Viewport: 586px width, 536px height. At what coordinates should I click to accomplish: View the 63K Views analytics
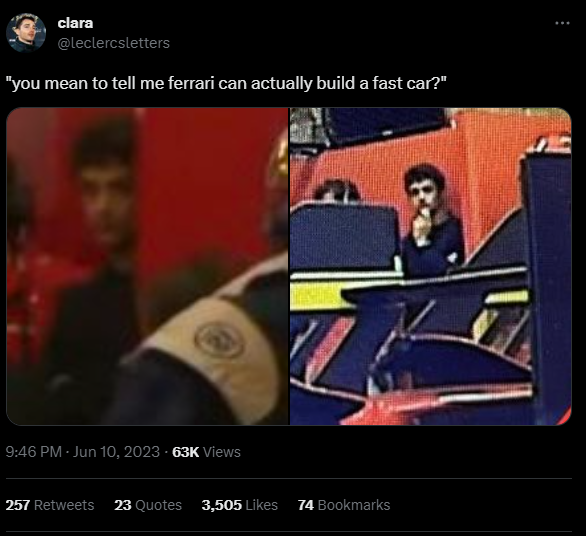(206, 452)
